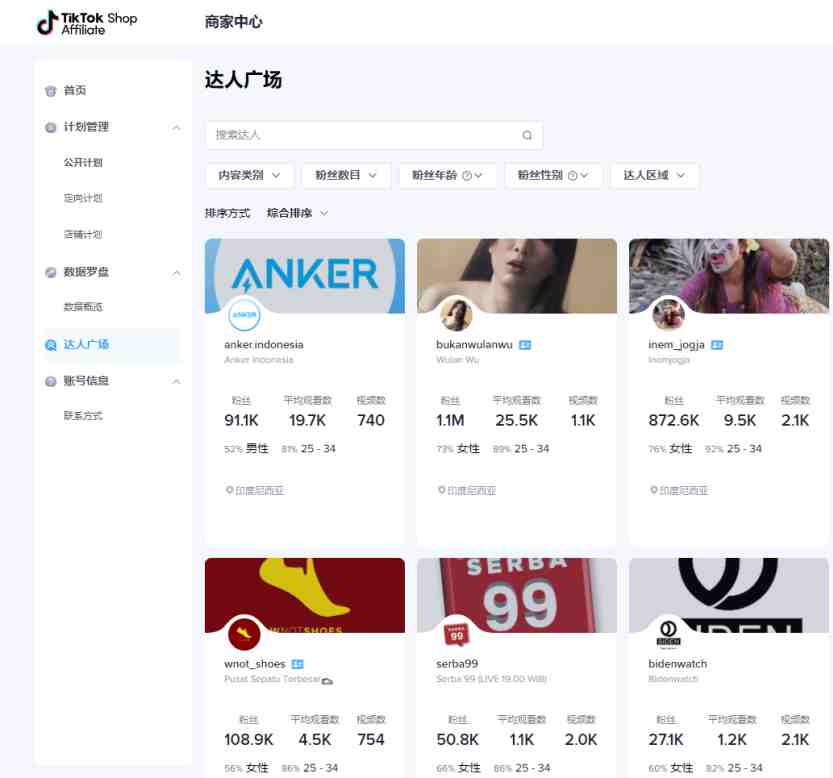Click the inem_jogja banner photo
The image size is (833, 778).
729,276
